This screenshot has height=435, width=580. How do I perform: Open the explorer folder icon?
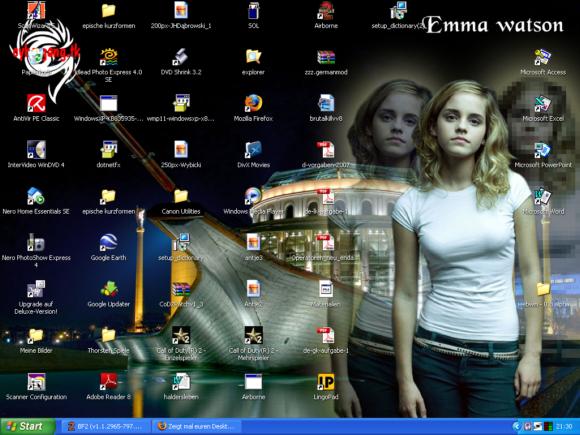pyautogui.click(x=253, y=57)
